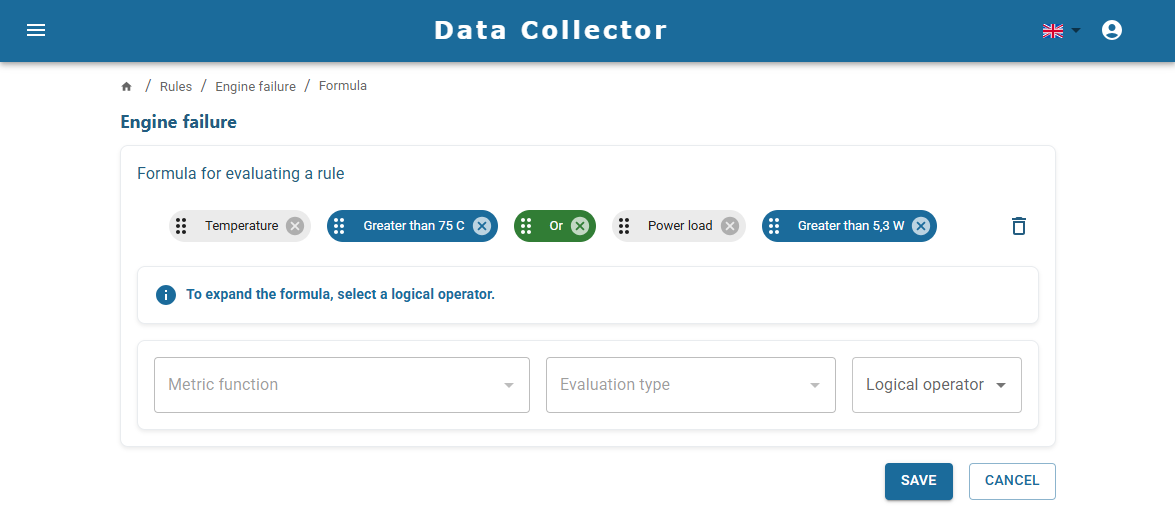1175x516 pixels.
Task: Click drag handle on Or chip
Action: pos(526,226)
